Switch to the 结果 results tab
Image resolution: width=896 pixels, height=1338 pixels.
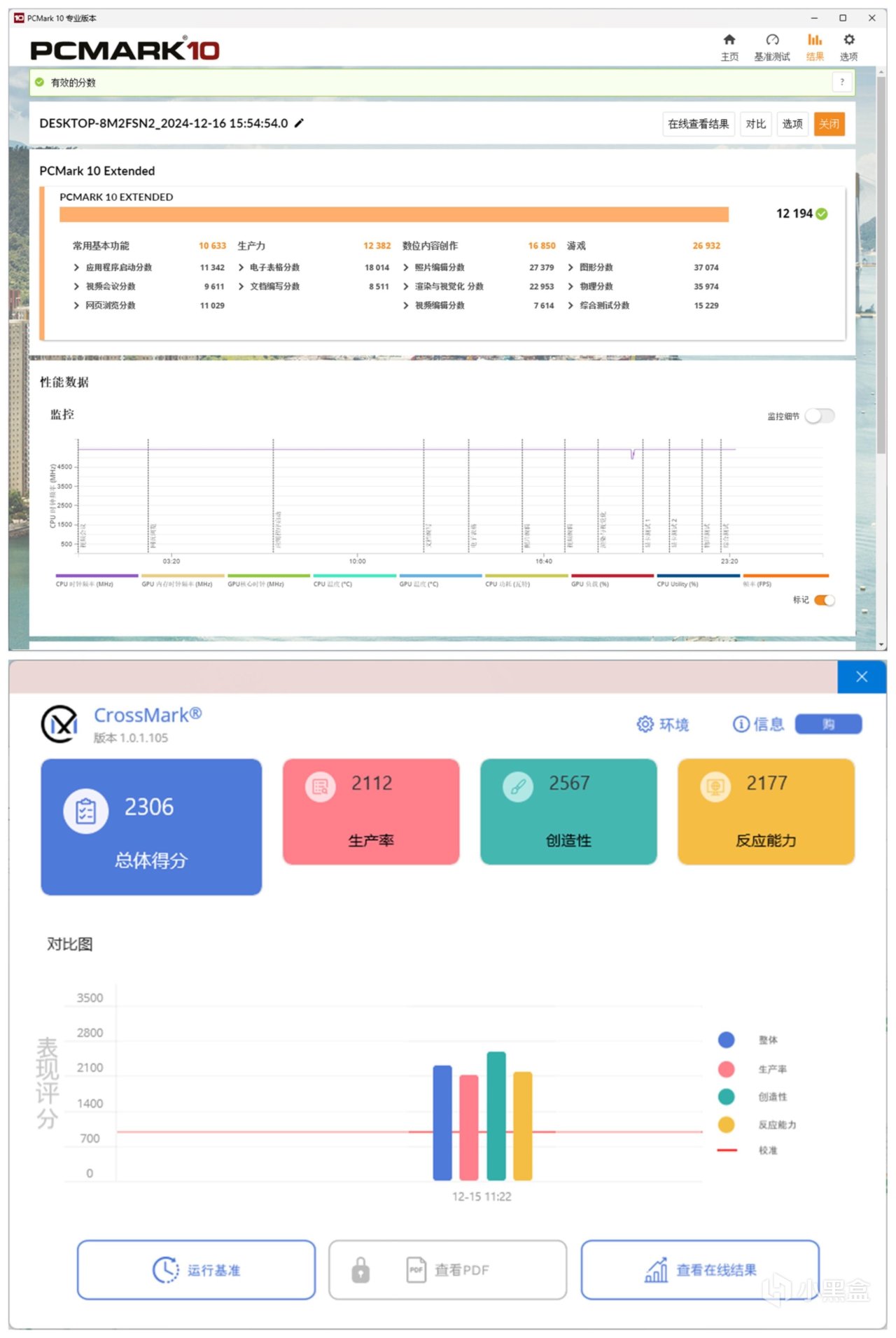tap(815, 47)
